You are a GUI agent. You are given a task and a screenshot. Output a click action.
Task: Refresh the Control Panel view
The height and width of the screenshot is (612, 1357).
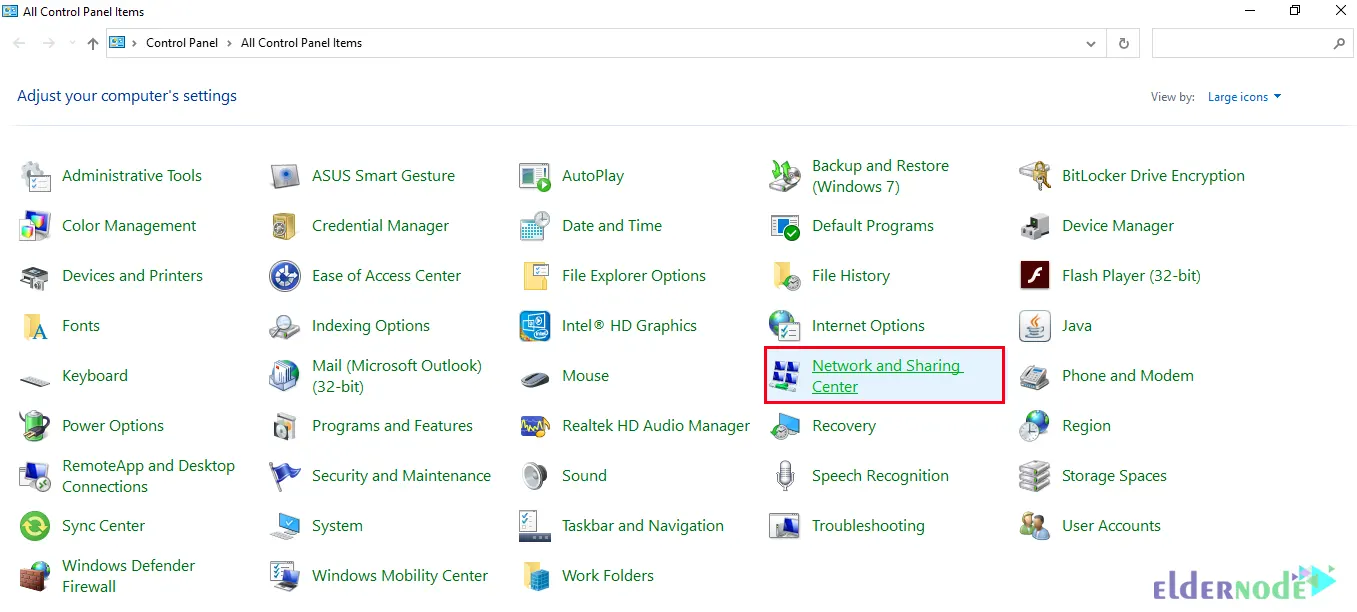(x=1123, y=43)
